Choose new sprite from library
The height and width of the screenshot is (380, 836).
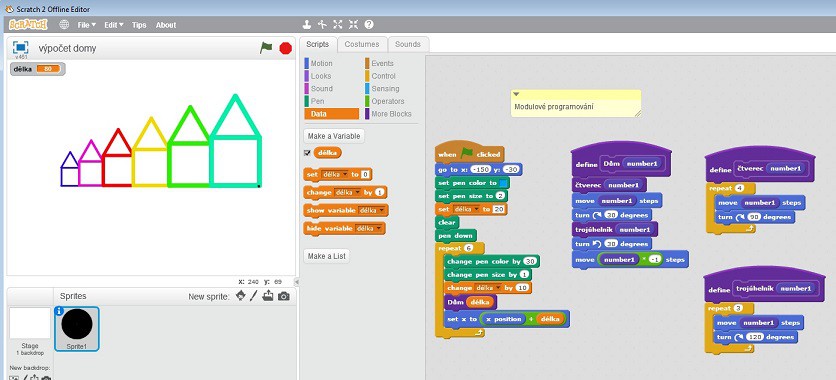coord(241,296)
